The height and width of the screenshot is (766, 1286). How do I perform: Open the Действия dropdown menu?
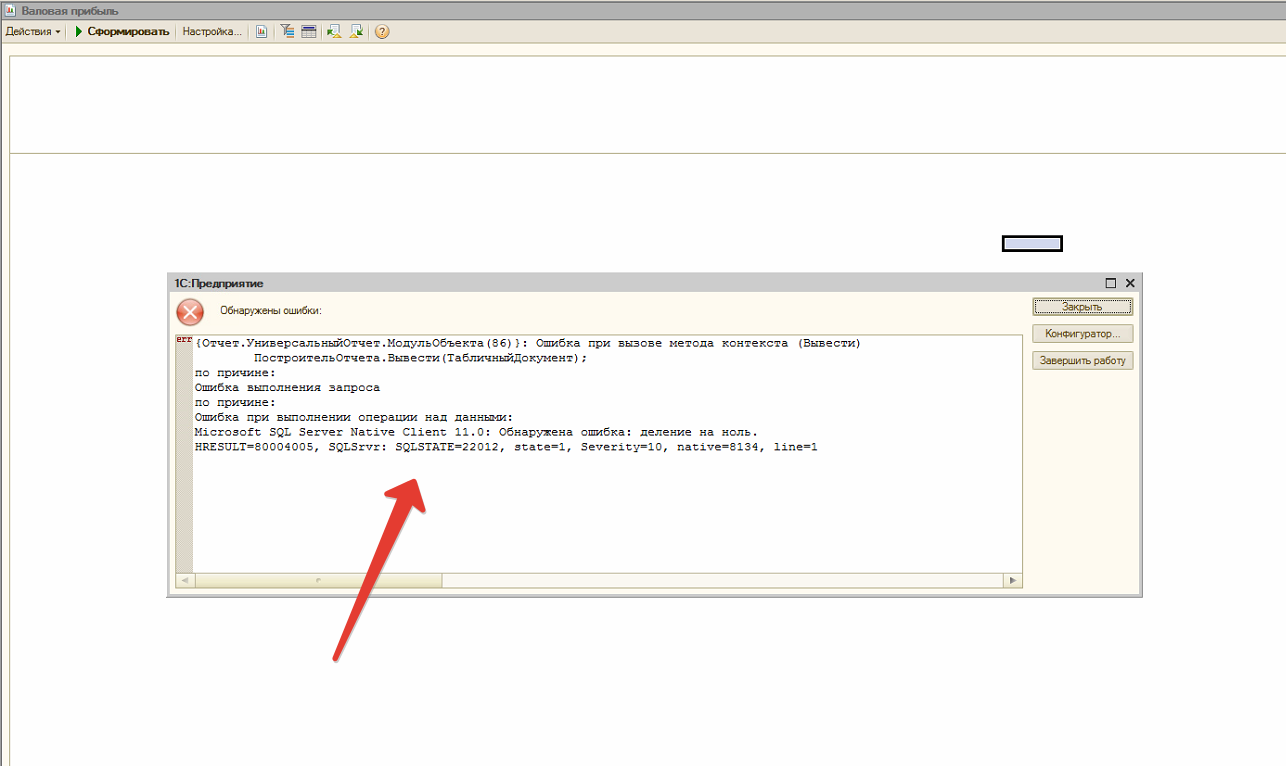pos(33,32)
